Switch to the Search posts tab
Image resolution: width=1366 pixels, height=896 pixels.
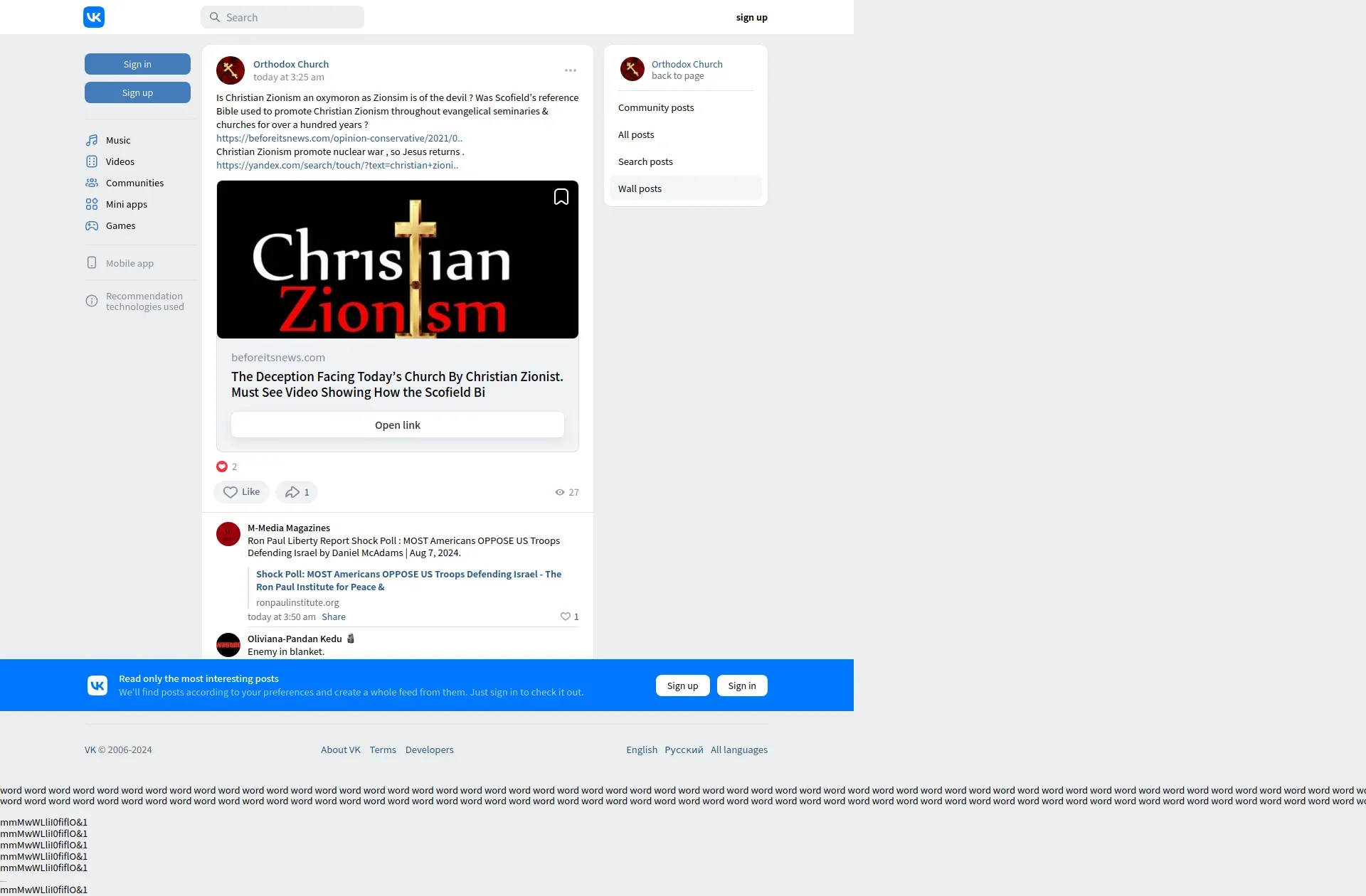[645, 161]
